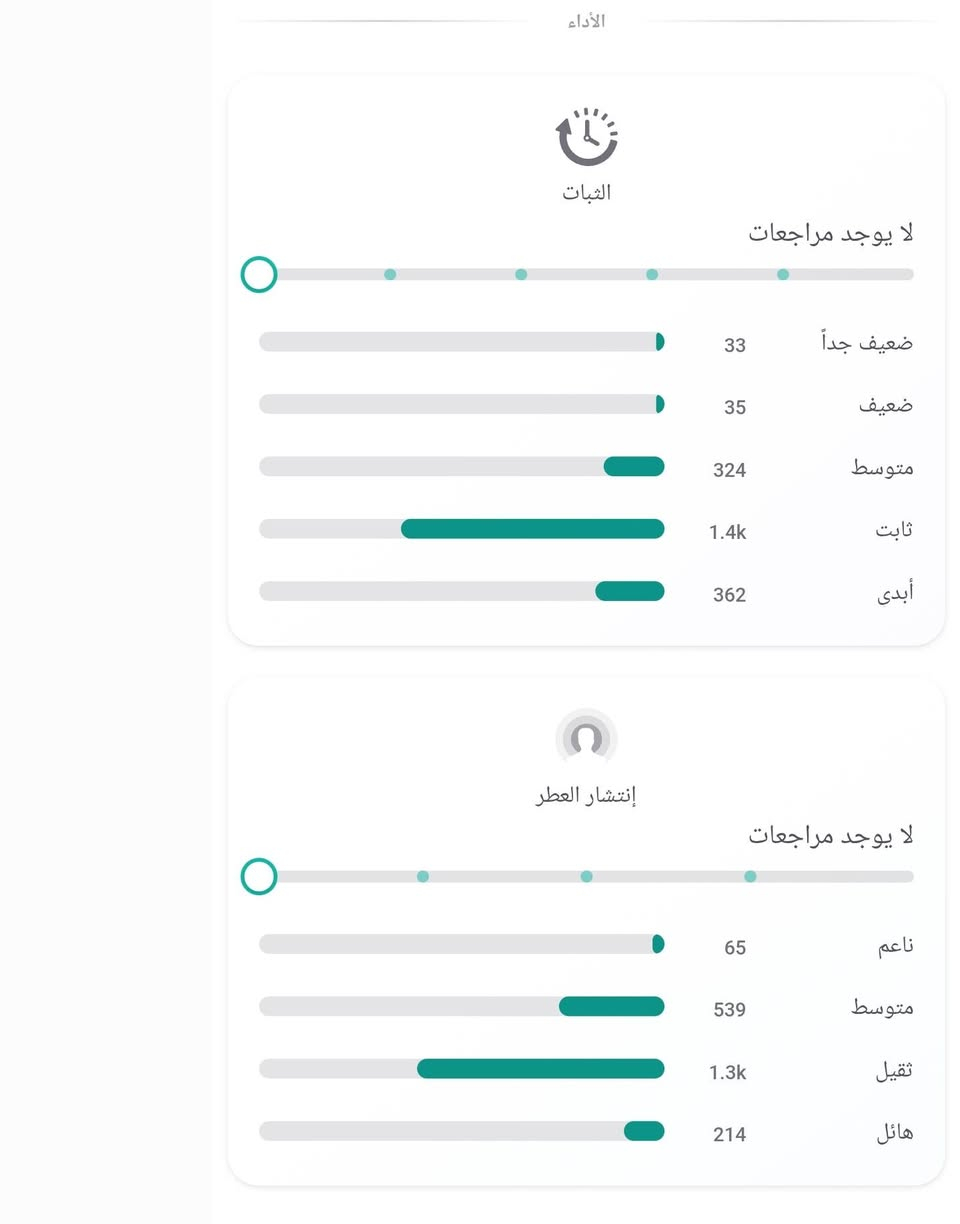Click the إنتشار العطر sillage section label
Viewport: 960px width, 1224px height.
click(x=586, y=795)
